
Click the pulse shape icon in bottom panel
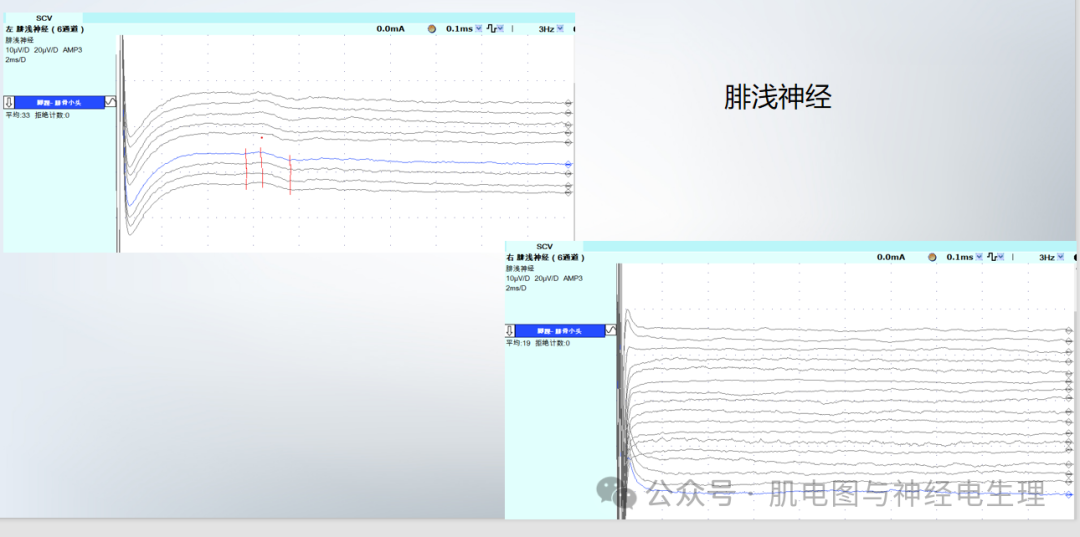pos(991,257)
